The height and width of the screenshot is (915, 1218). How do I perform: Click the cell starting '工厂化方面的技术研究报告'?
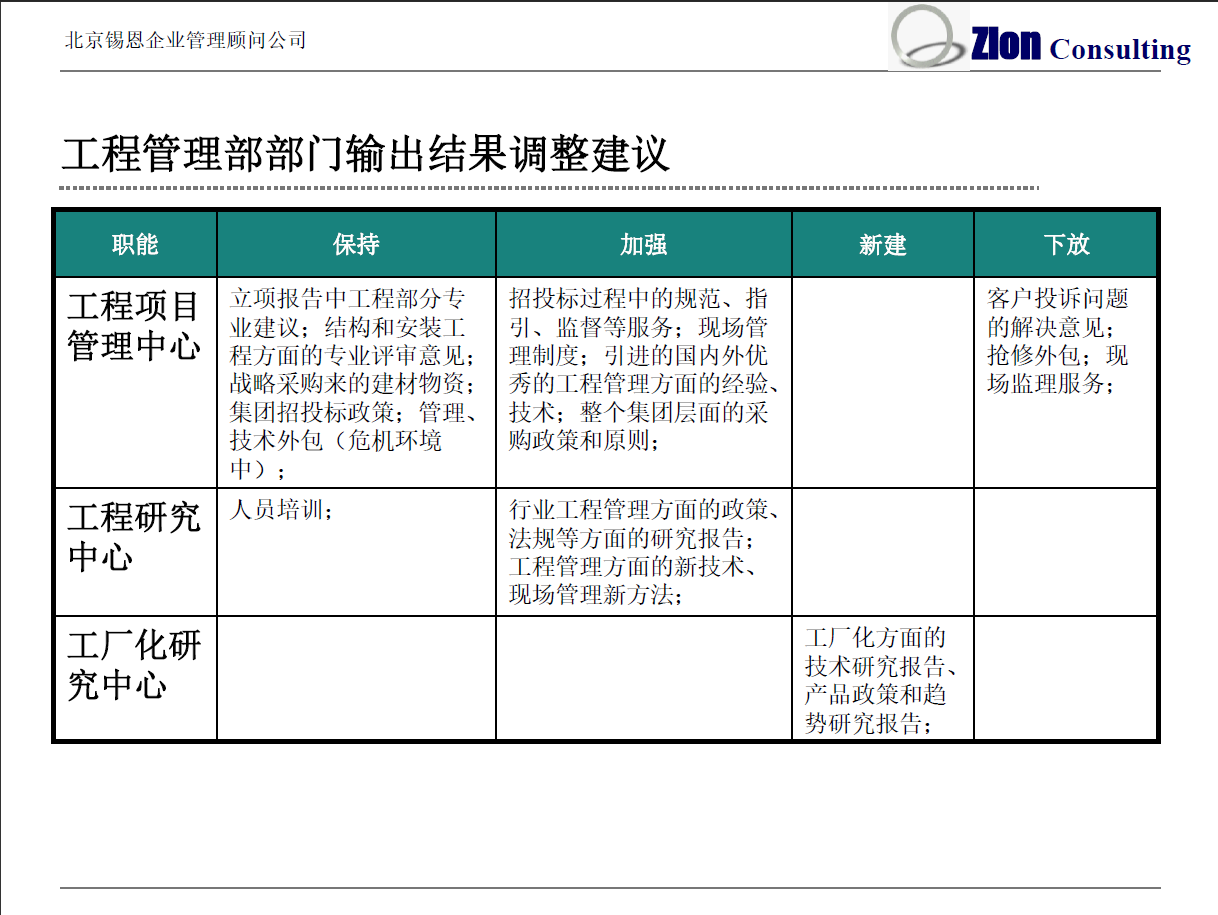[x=883, y=678]
